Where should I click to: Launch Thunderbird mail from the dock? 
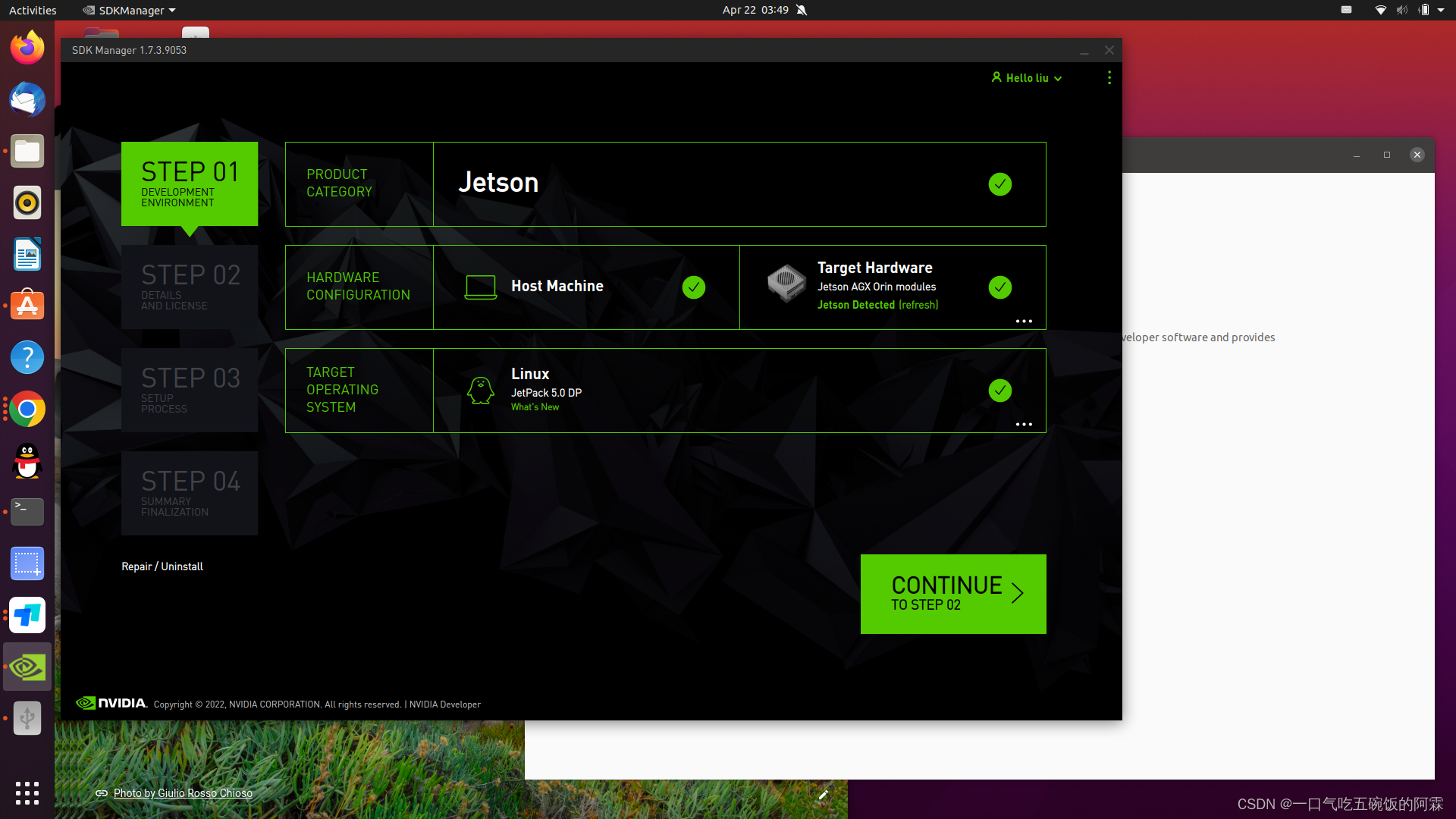(27, 99)
